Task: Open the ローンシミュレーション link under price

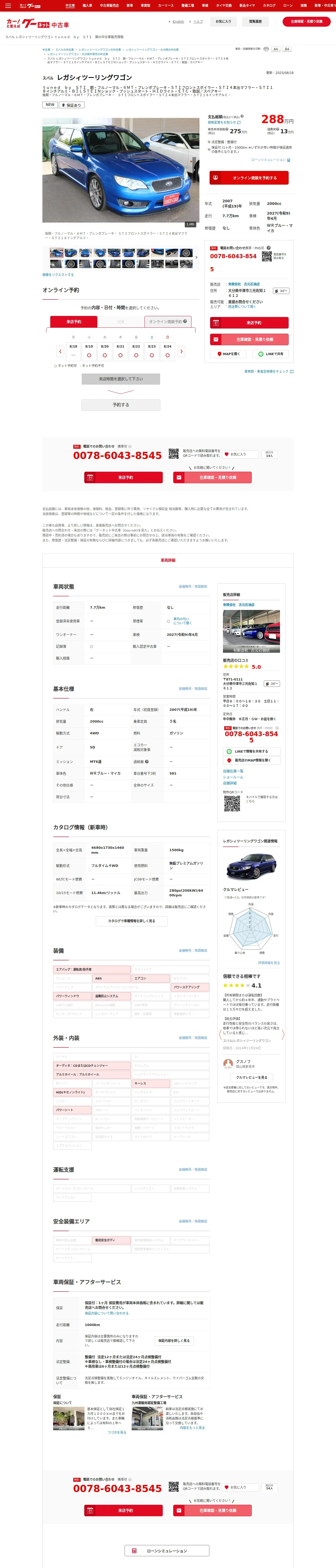Action: tap(271, 160)
